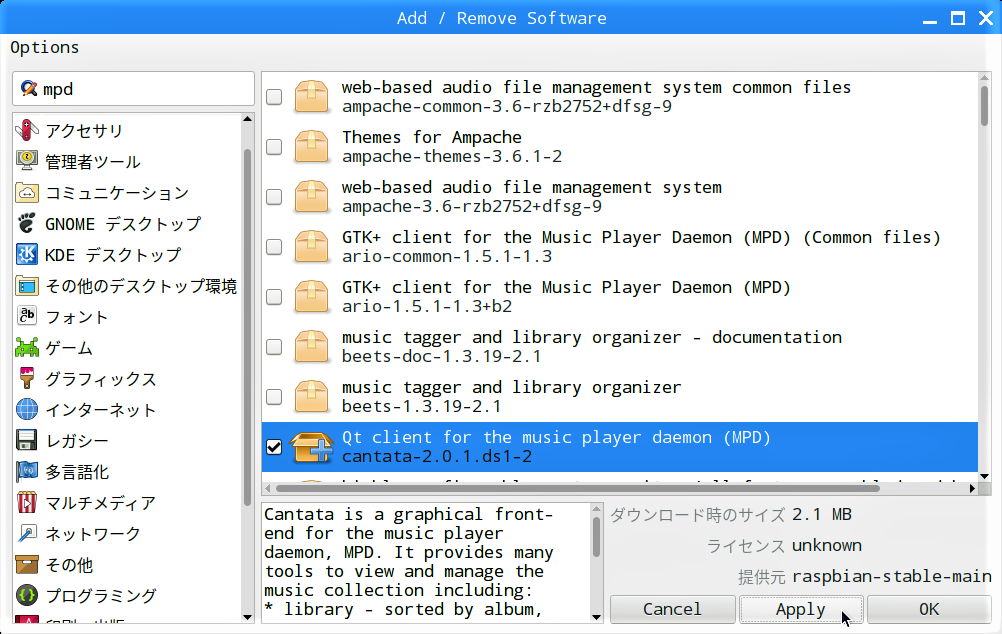Click the マルチメディア film icon

[26, 502]
